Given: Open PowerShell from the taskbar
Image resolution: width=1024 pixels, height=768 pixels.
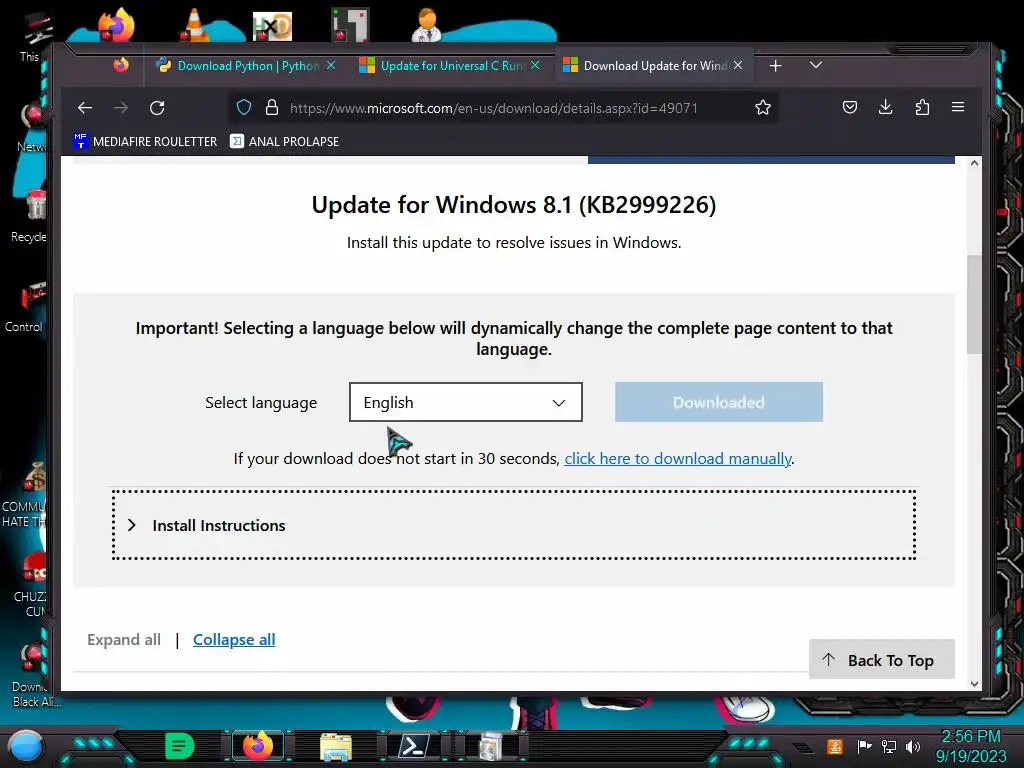Looking at the screenshot, I should 414,746.
